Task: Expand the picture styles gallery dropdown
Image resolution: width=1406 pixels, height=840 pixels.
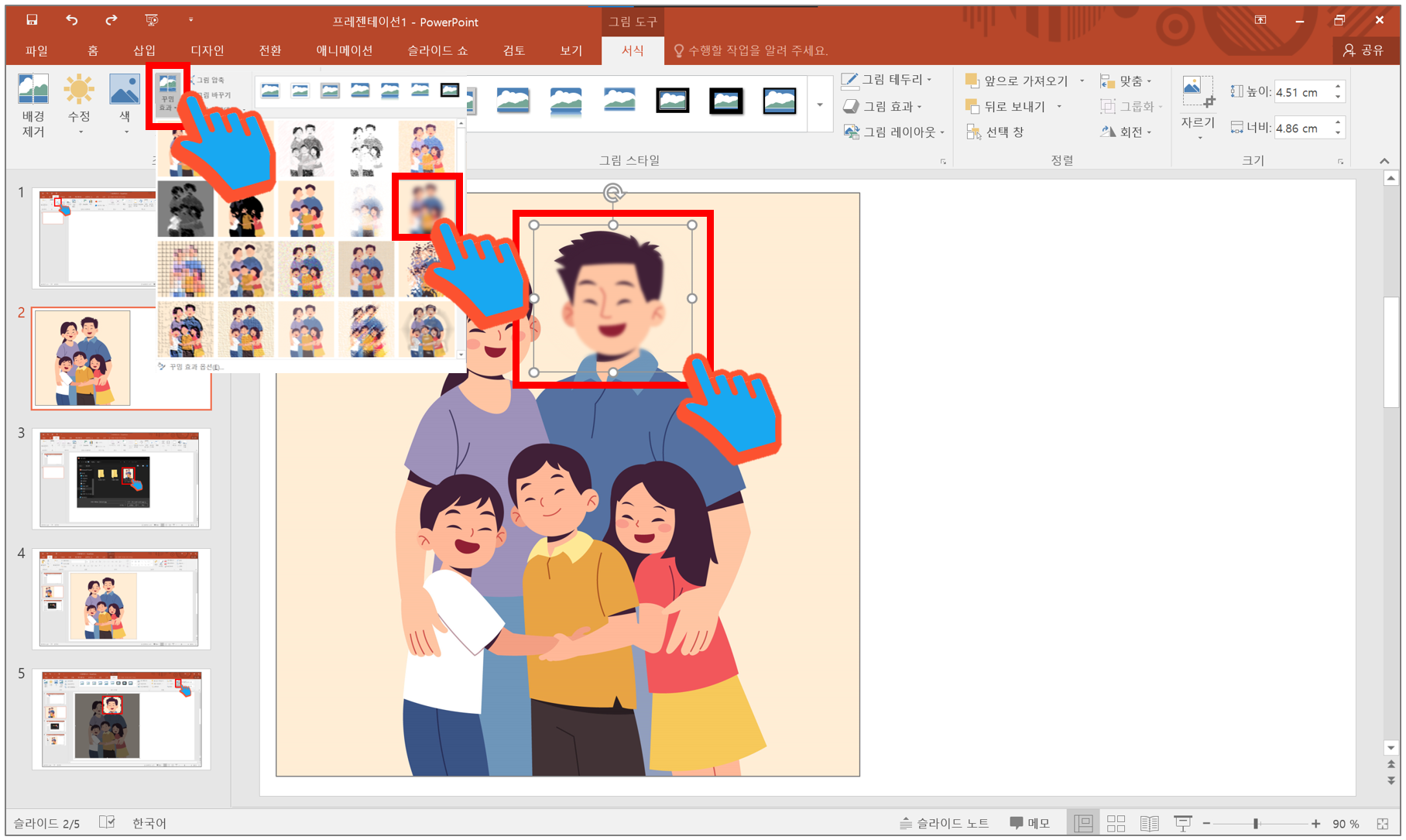Action: point(818,105)
